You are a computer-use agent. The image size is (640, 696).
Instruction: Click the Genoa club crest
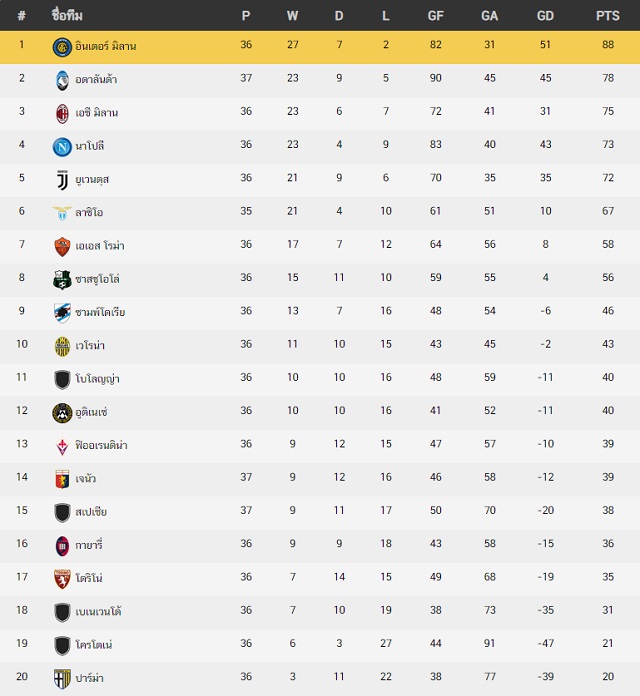click(x=62, y=479)
